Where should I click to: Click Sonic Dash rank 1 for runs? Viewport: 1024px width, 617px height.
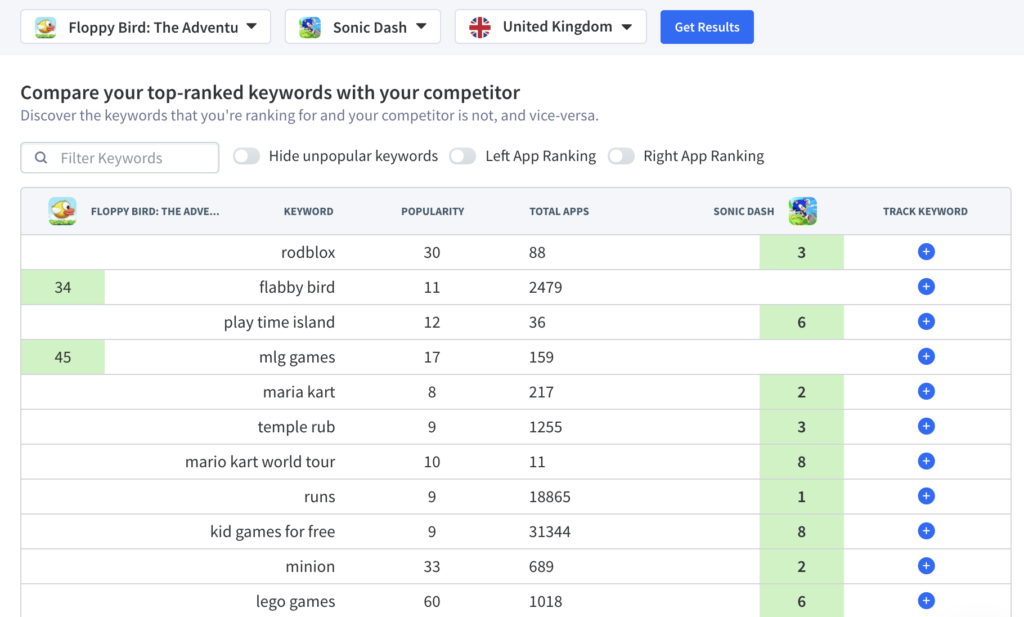(801, 497)
